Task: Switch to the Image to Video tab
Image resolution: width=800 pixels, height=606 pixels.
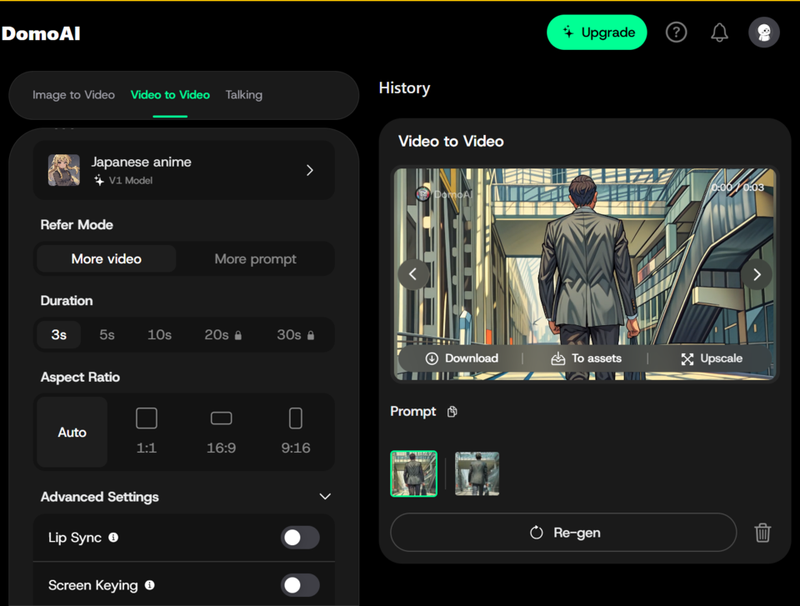Action: (73, 95)
